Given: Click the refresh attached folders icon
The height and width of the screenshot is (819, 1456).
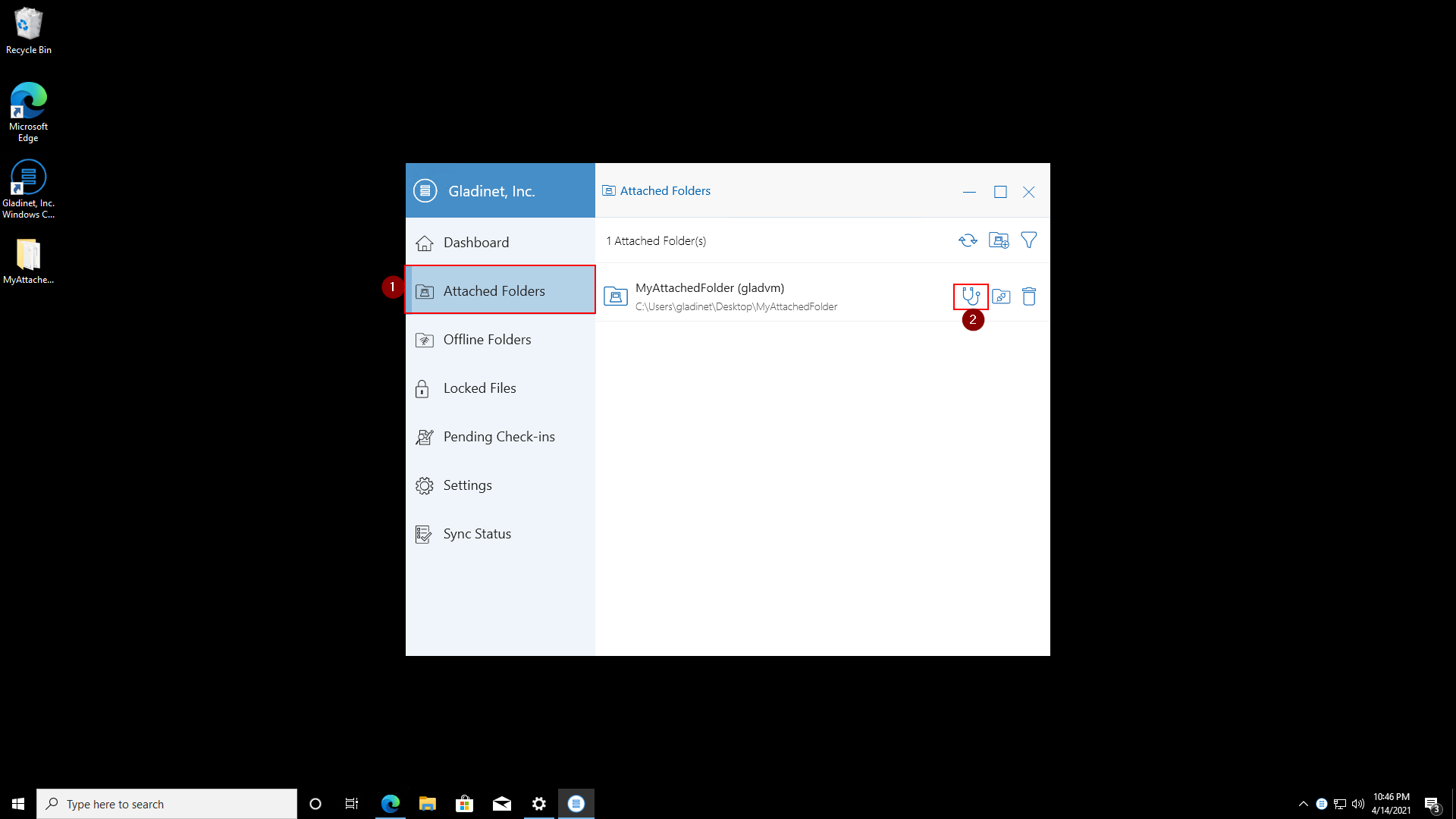Looking at the screenshot, I should coord(968,240).
